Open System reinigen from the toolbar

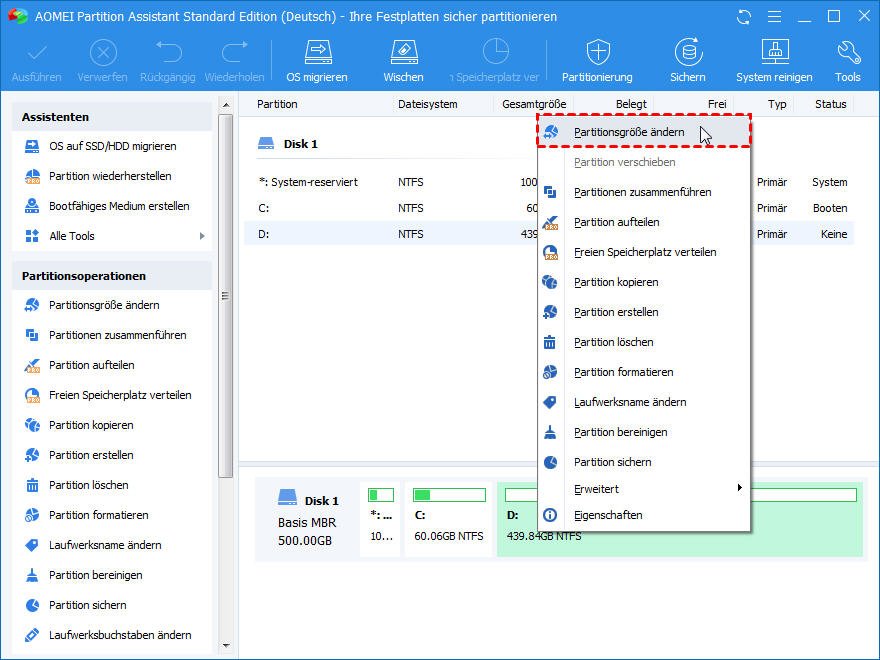coord(774,62)
